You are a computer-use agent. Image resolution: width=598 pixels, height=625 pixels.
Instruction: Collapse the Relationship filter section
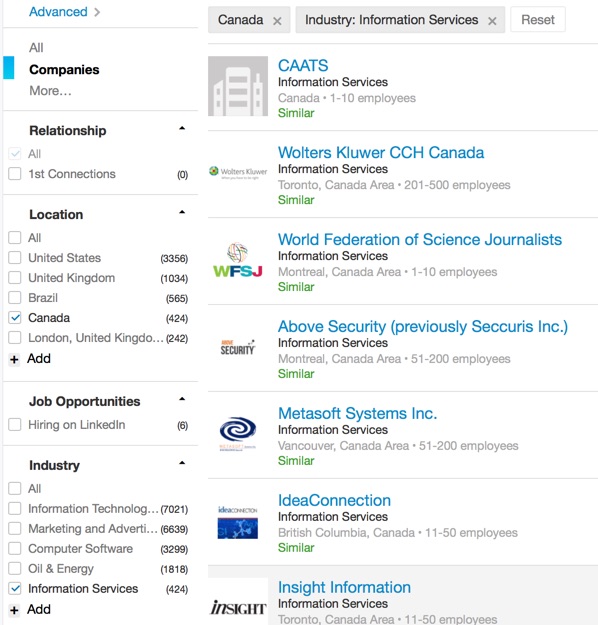182,128
